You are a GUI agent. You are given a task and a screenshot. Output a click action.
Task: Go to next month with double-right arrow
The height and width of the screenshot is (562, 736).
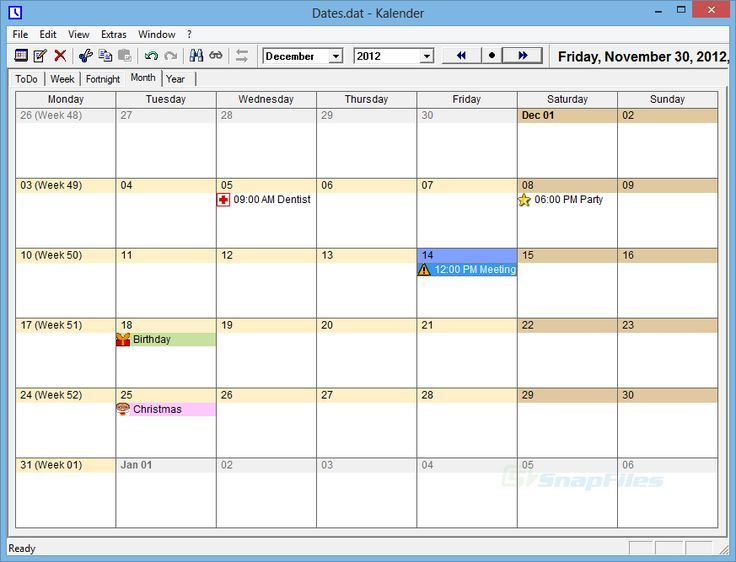522,55
